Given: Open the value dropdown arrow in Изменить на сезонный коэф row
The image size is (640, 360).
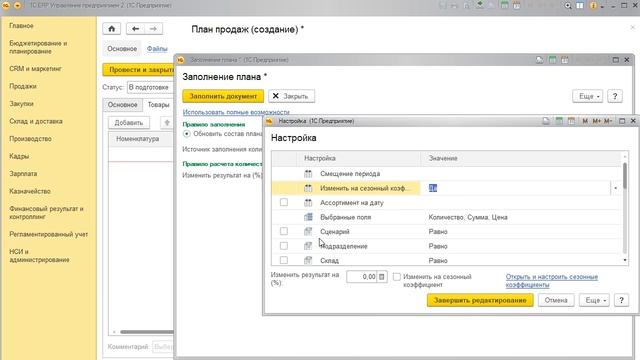Looking at the screenshot, I should pyautogui.click(x=616, y=188).
